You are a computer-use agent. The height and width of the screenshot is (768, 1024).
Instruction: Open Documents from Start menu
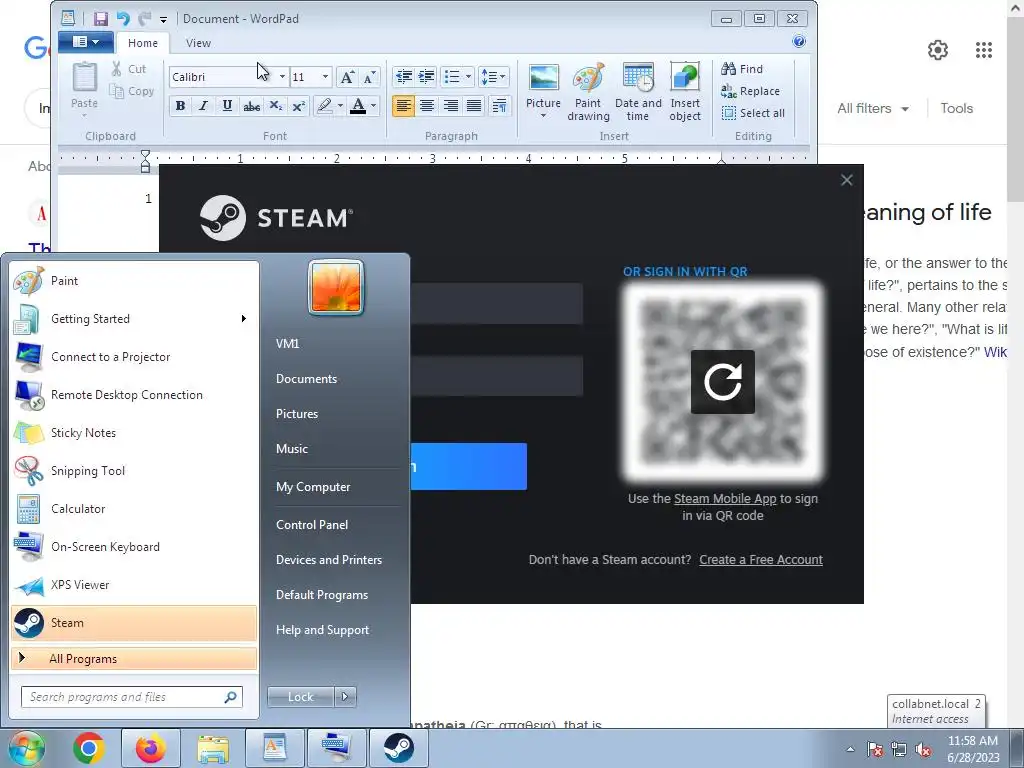[306, 379]
